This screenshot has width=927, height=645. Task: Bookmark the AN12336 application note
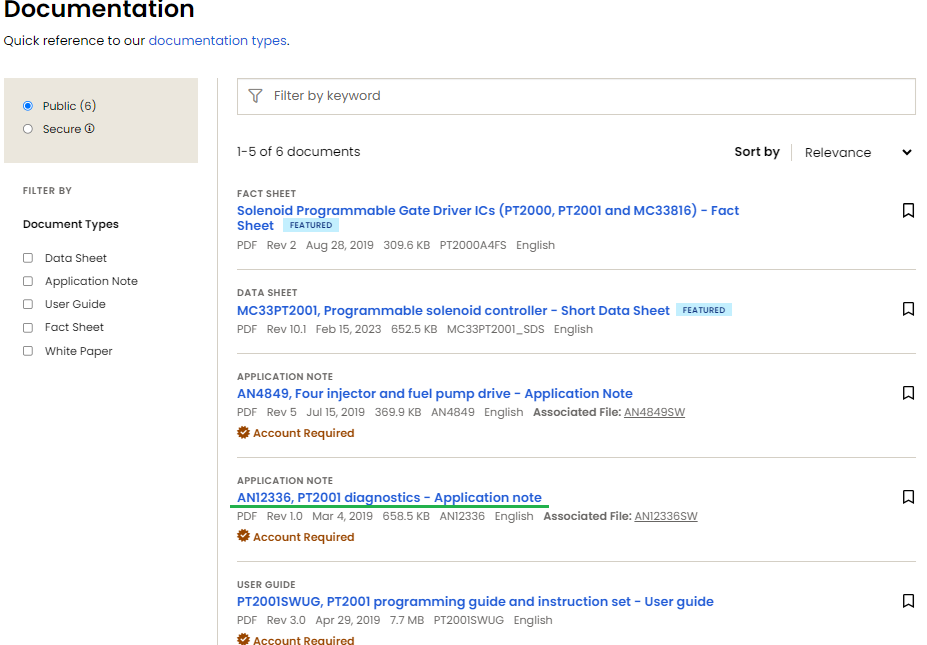[x=908, y=497]
